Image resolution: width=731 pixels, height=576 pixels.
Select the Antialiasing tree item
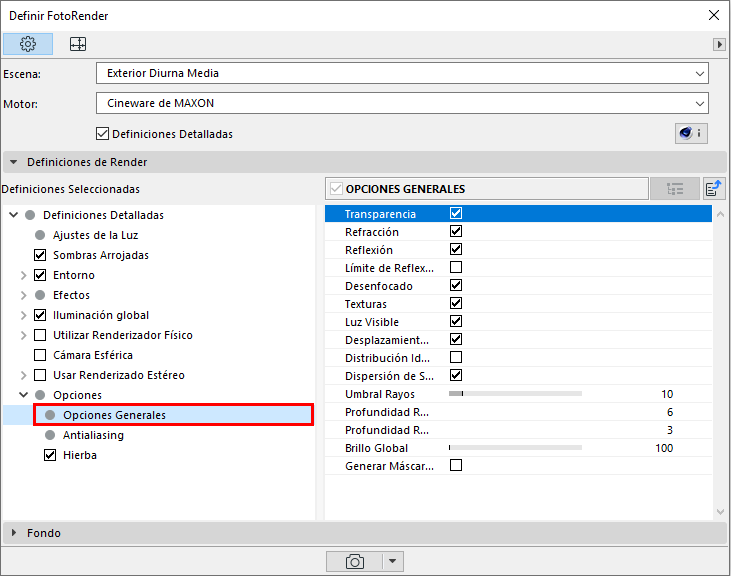pos(93,435)
